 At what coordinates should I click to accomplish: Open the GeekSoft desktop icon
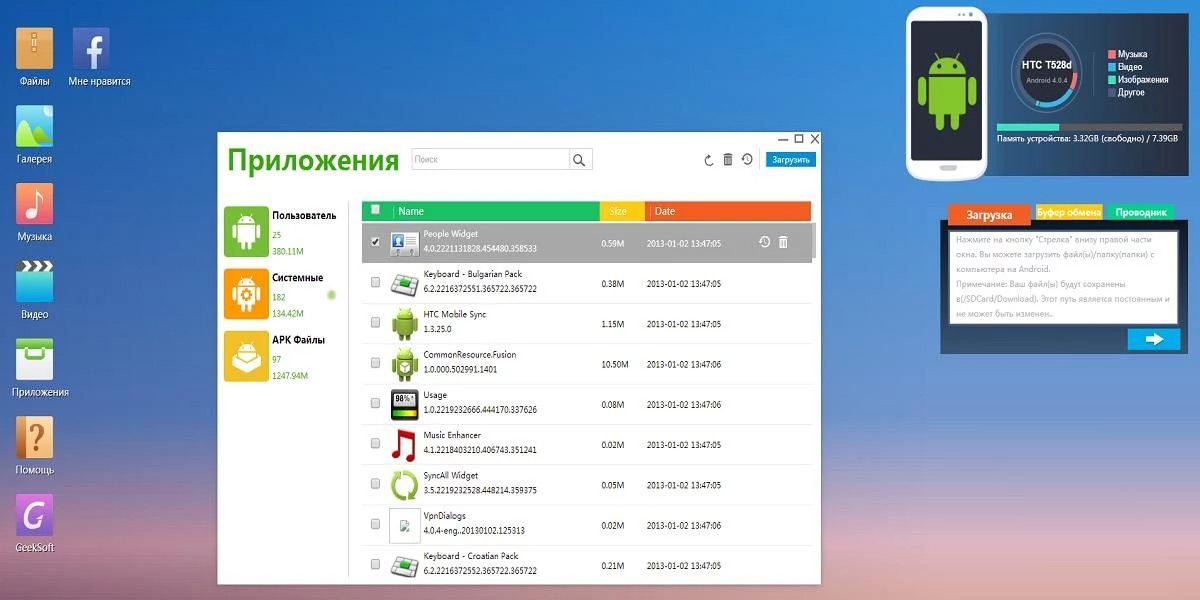click(34, 515)
